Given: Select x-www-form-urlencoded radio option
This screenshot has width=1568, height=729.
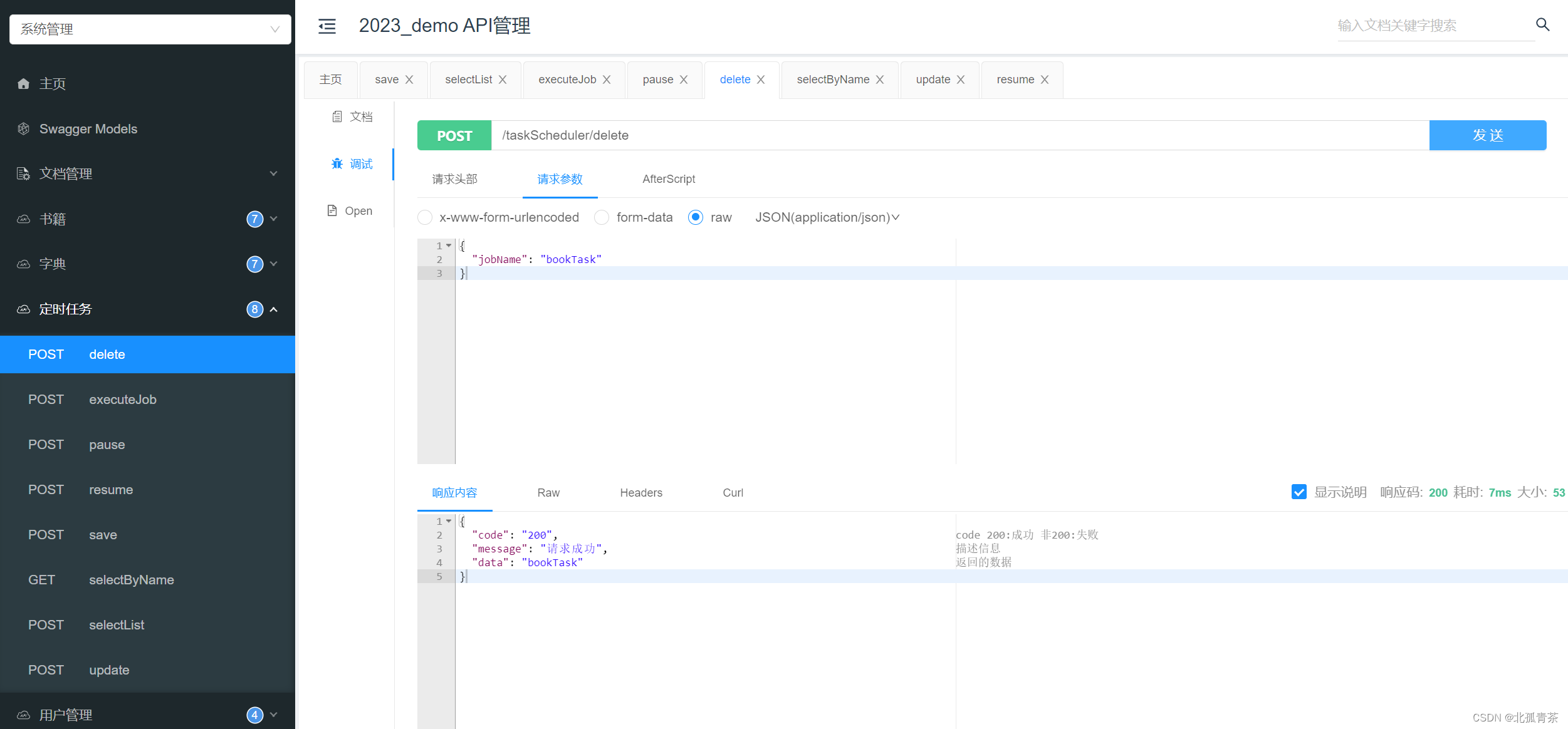Looking at the screenshot, I should pyautogui.click(x=425, y=217).
